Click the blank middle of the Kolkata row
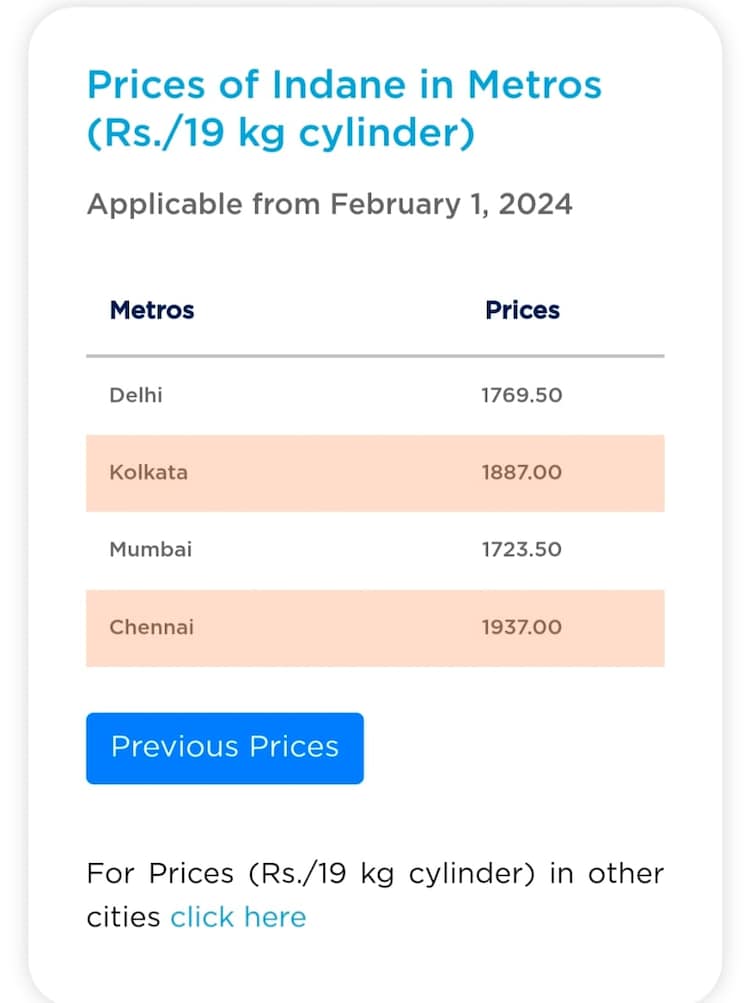Viewport: 750px width, 1003px height. 335,472
